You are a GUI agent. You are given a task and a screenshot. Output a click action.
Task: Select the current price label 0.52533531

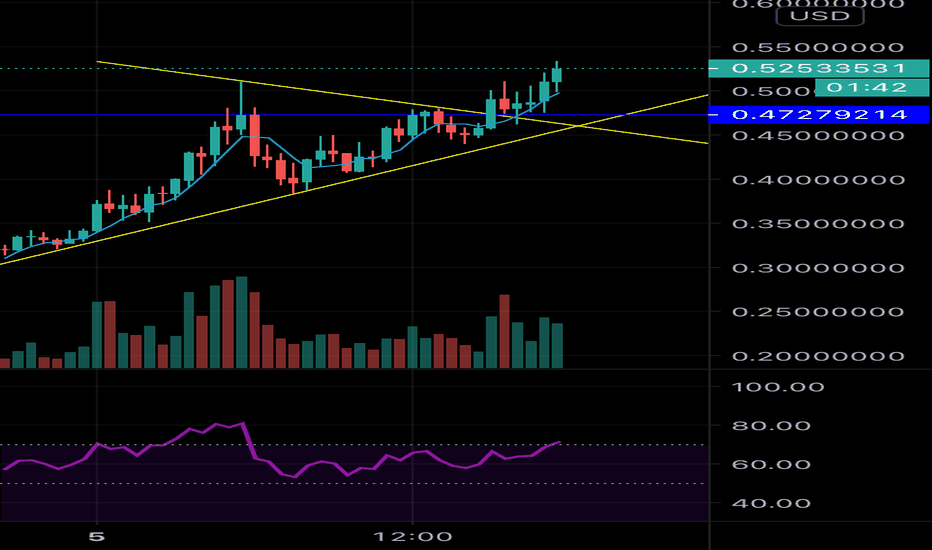[x=818, y=68]
